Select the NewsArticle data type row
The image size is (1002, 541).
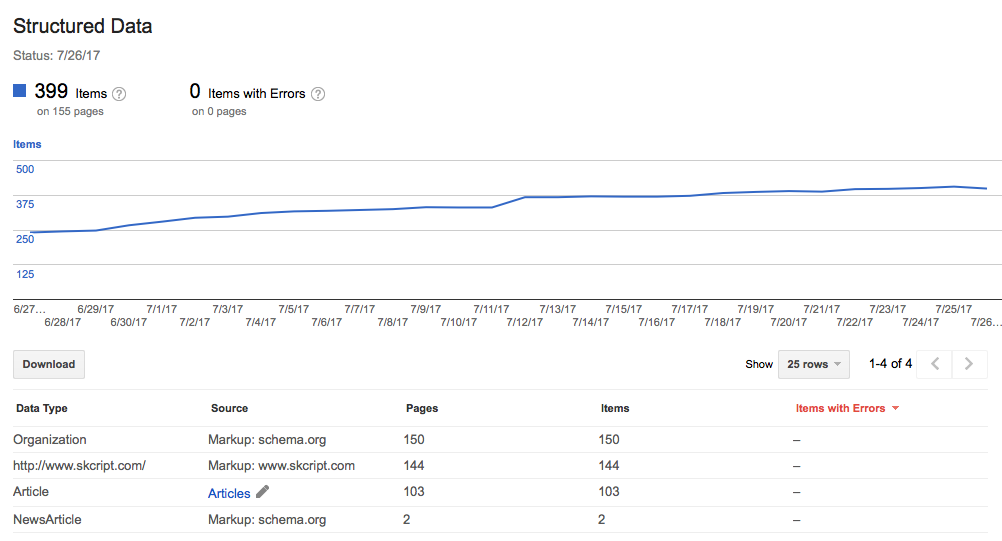click(x=47, y=520)
